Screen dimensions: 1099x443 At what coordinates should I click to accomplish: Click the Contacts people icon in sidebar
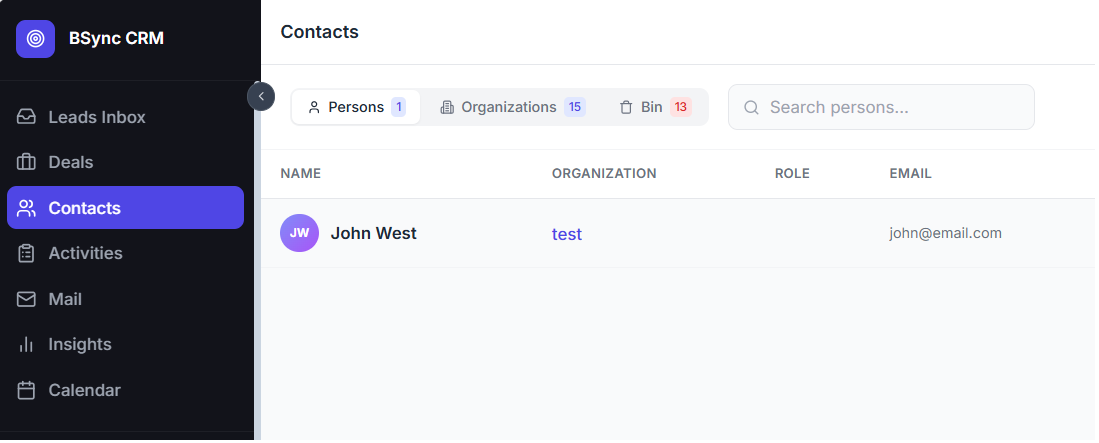pos(26,208)
